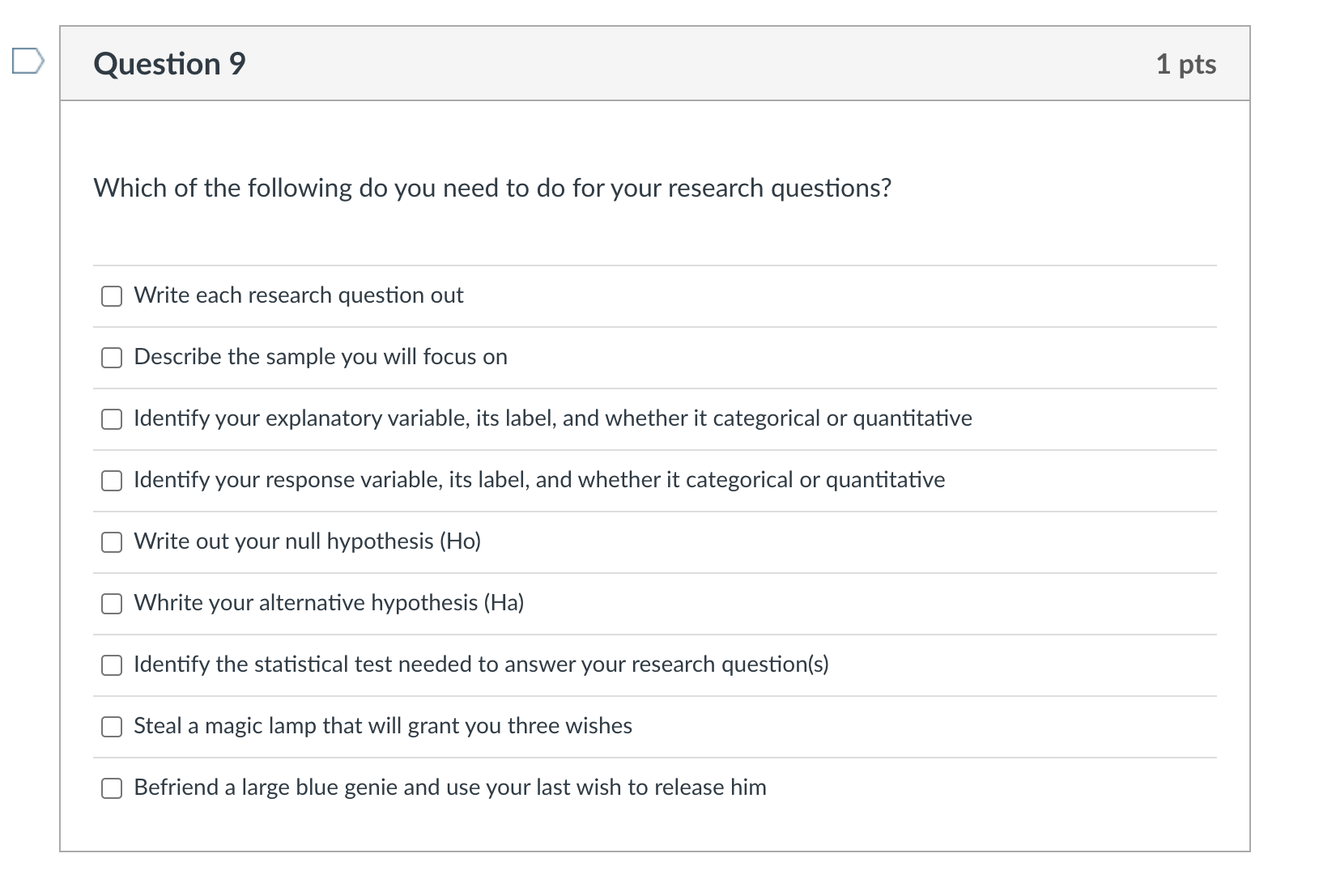Check the blue genie answer option

tap(111, 788)
